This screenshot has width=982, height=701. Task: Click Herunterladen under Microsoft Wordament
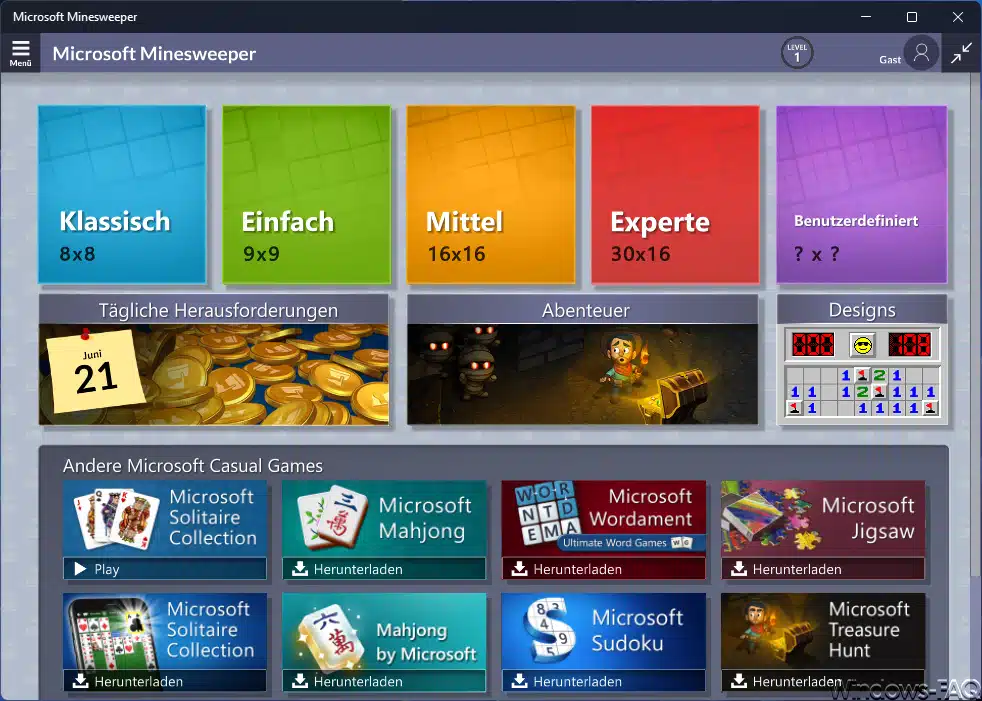pyautogui.click(x=604, y=569)
